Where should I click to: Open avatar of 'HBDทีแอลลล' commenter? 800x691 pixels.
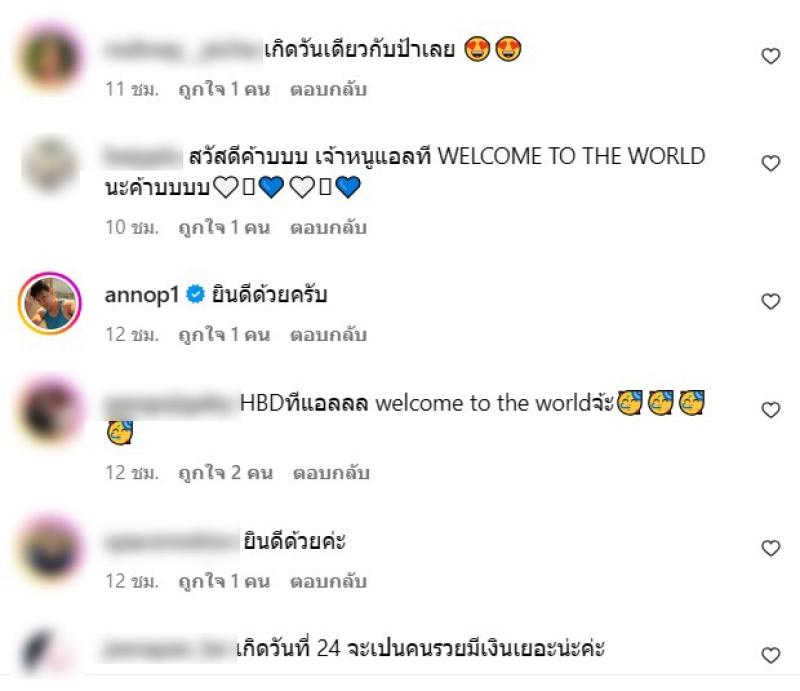(x=49, y=411)
